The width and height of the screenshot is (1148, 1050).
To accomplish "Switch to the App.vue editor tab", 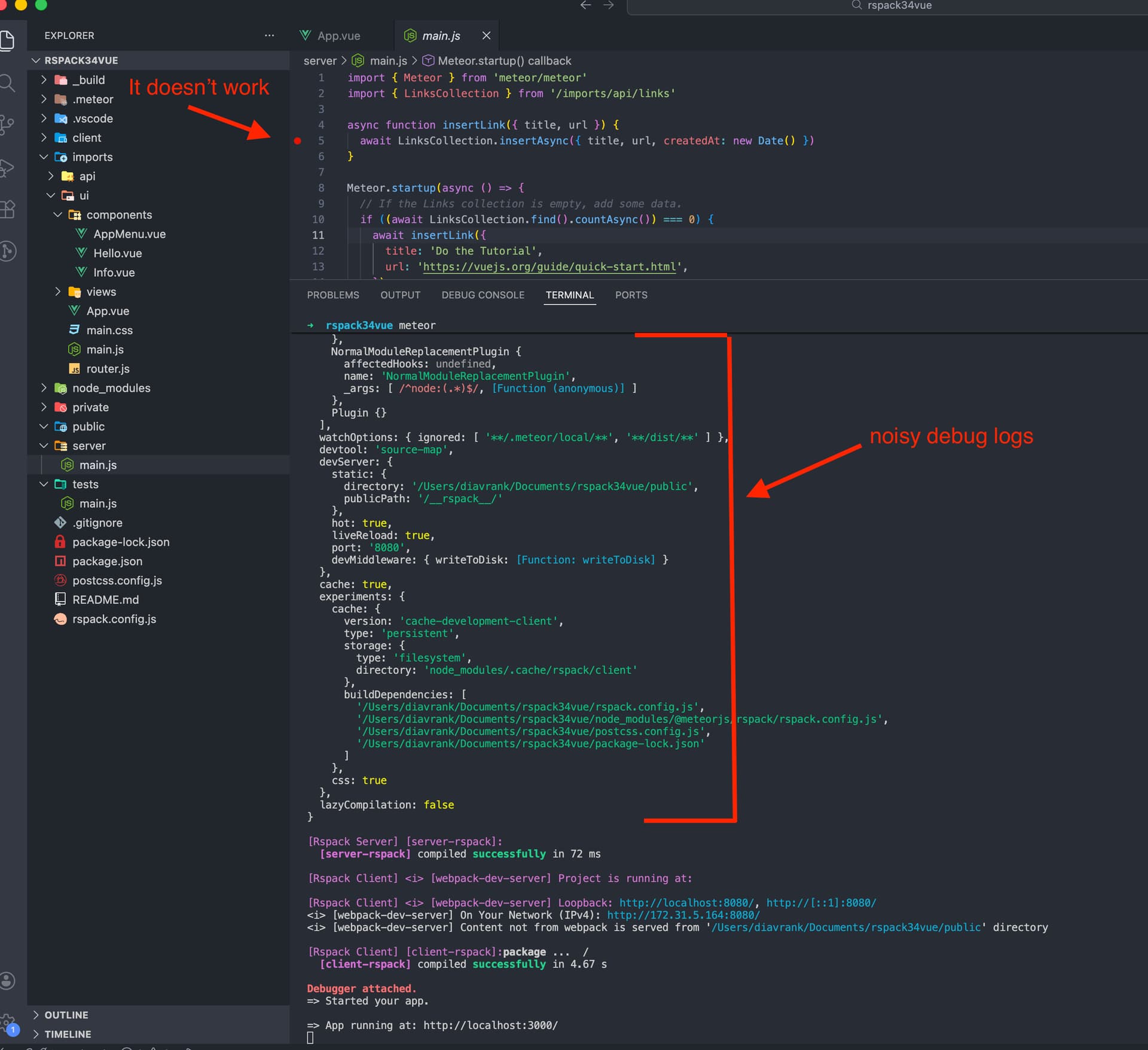I will tap(337, 36).
